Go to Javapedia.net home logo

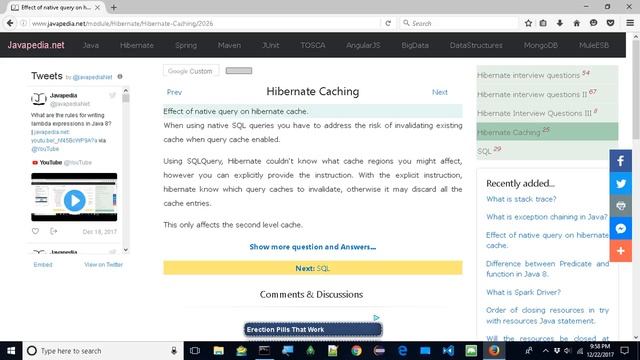(x=36, y=45)
